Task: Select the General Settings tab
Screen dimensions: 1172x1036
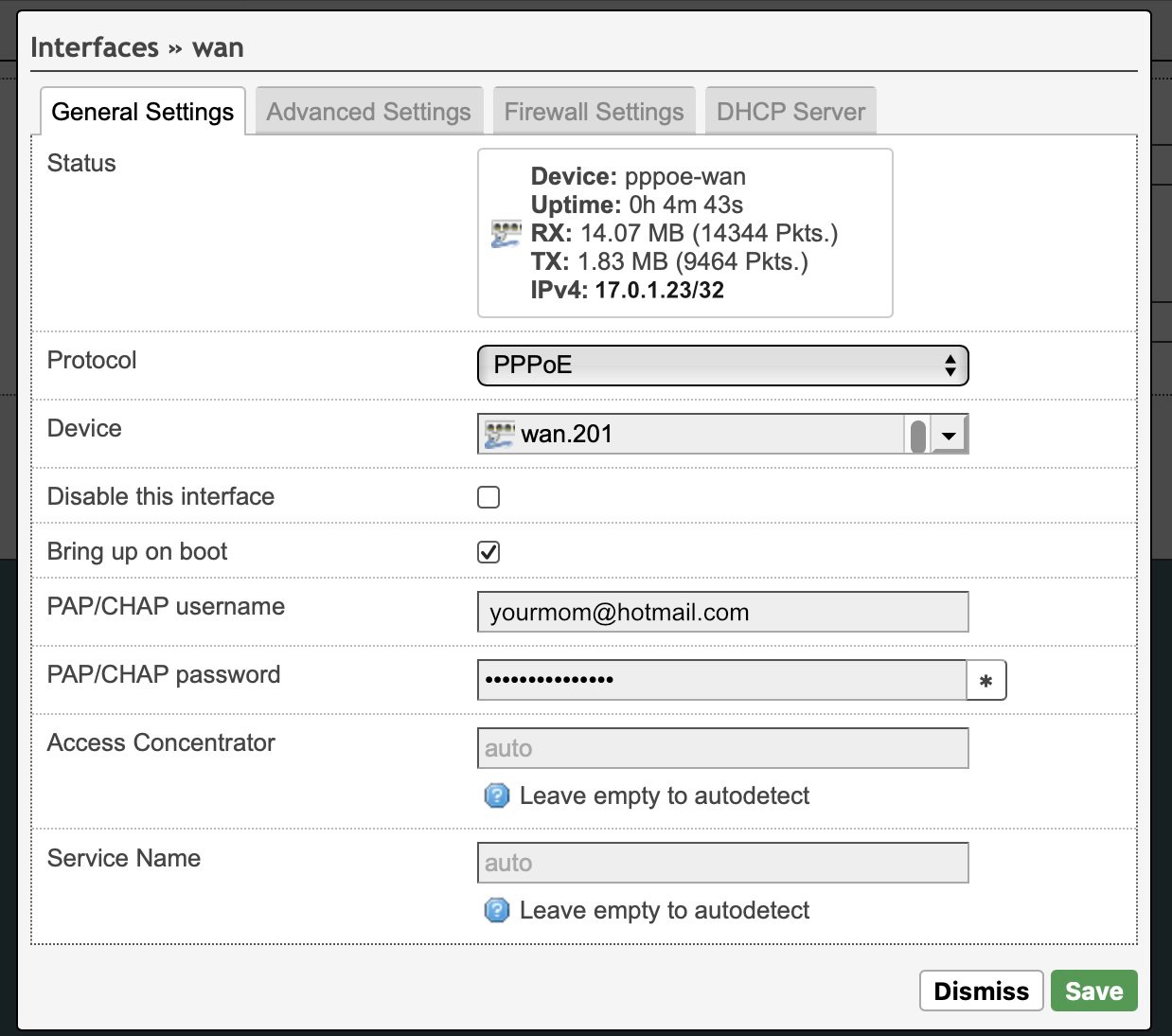Action: click(x=143, y=112)
